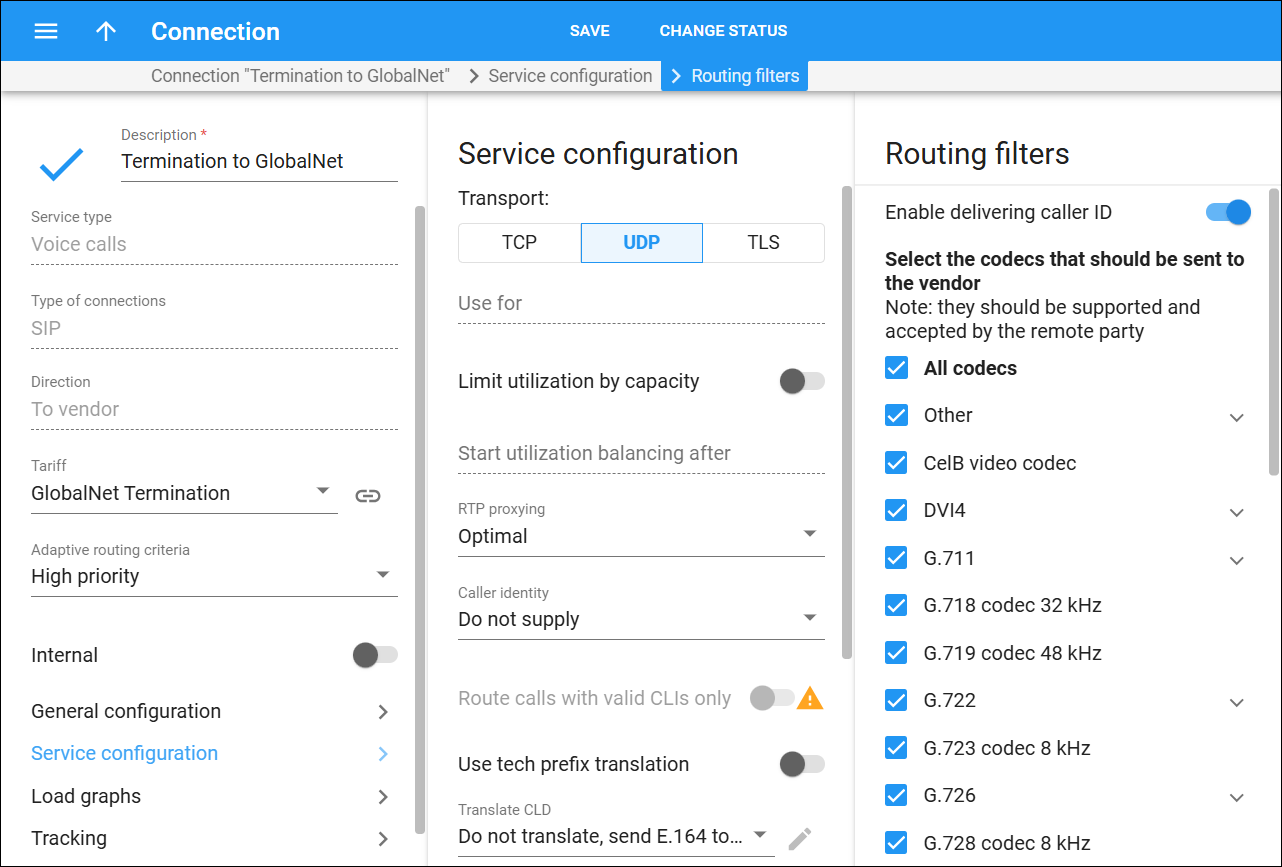
Task: Click the CHANGE STATUS button
Action: click(723, 31)
